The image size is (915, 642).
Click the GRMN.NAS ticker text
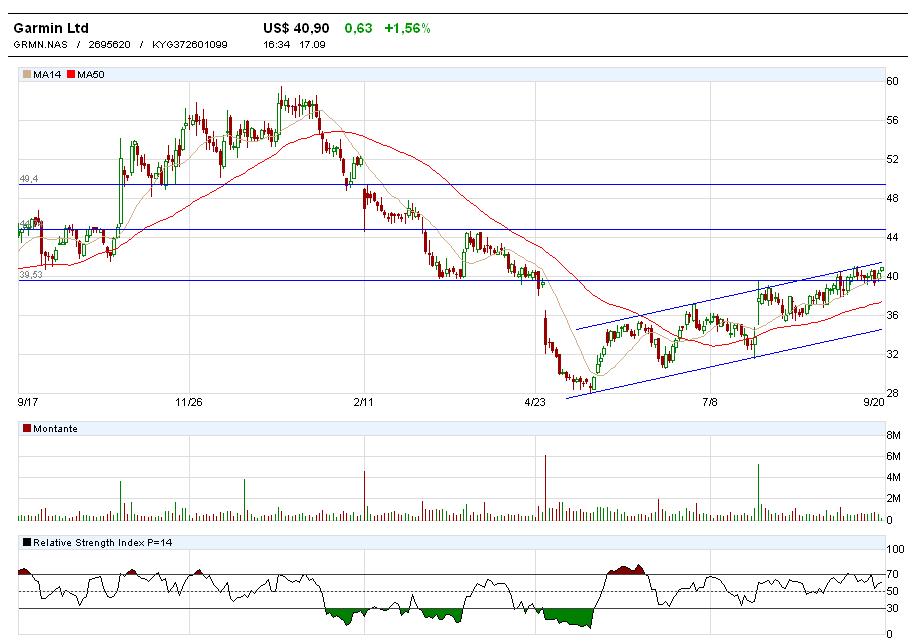coord(40,44)
